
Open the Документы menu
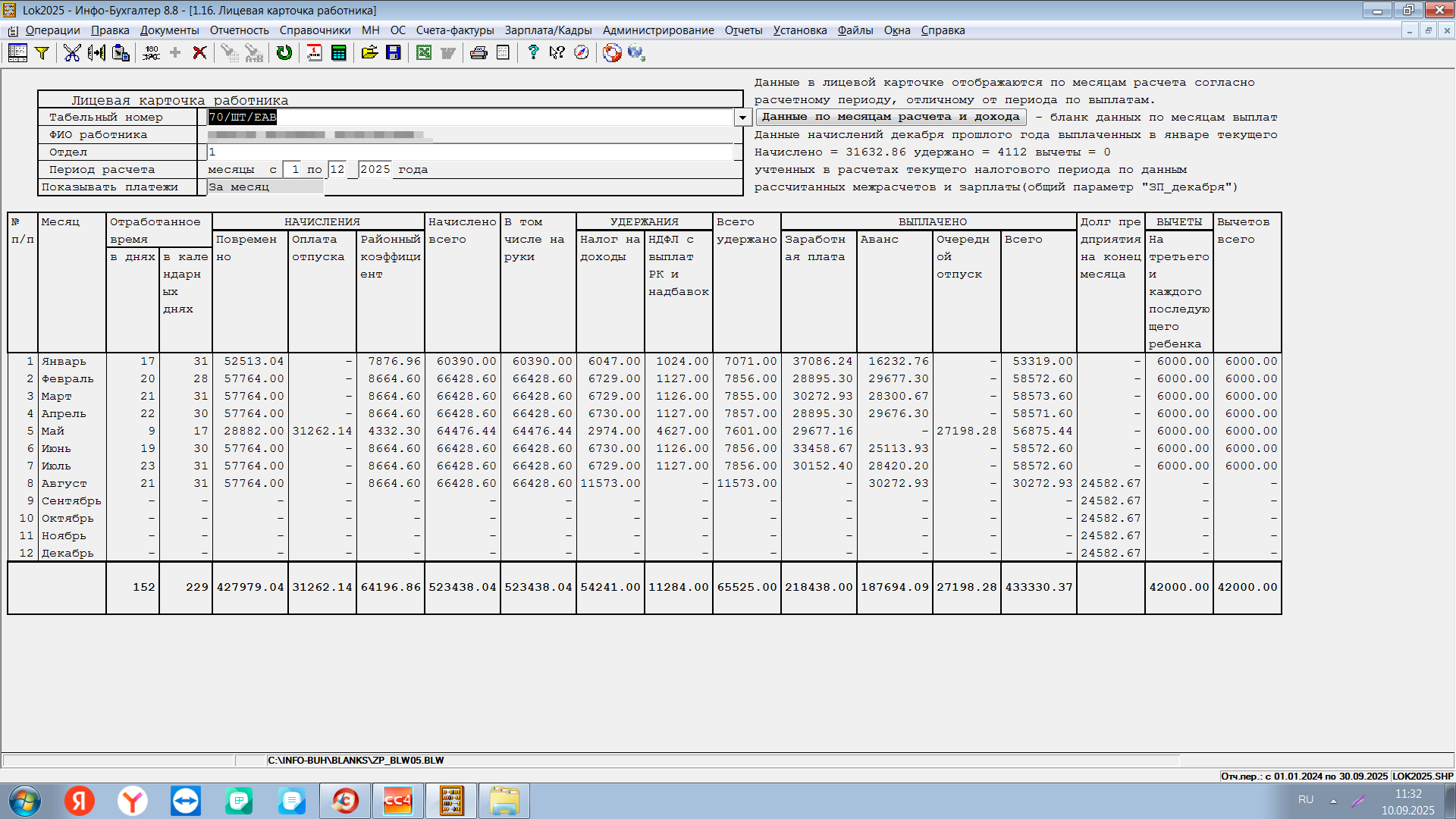(x=169, y=30)
